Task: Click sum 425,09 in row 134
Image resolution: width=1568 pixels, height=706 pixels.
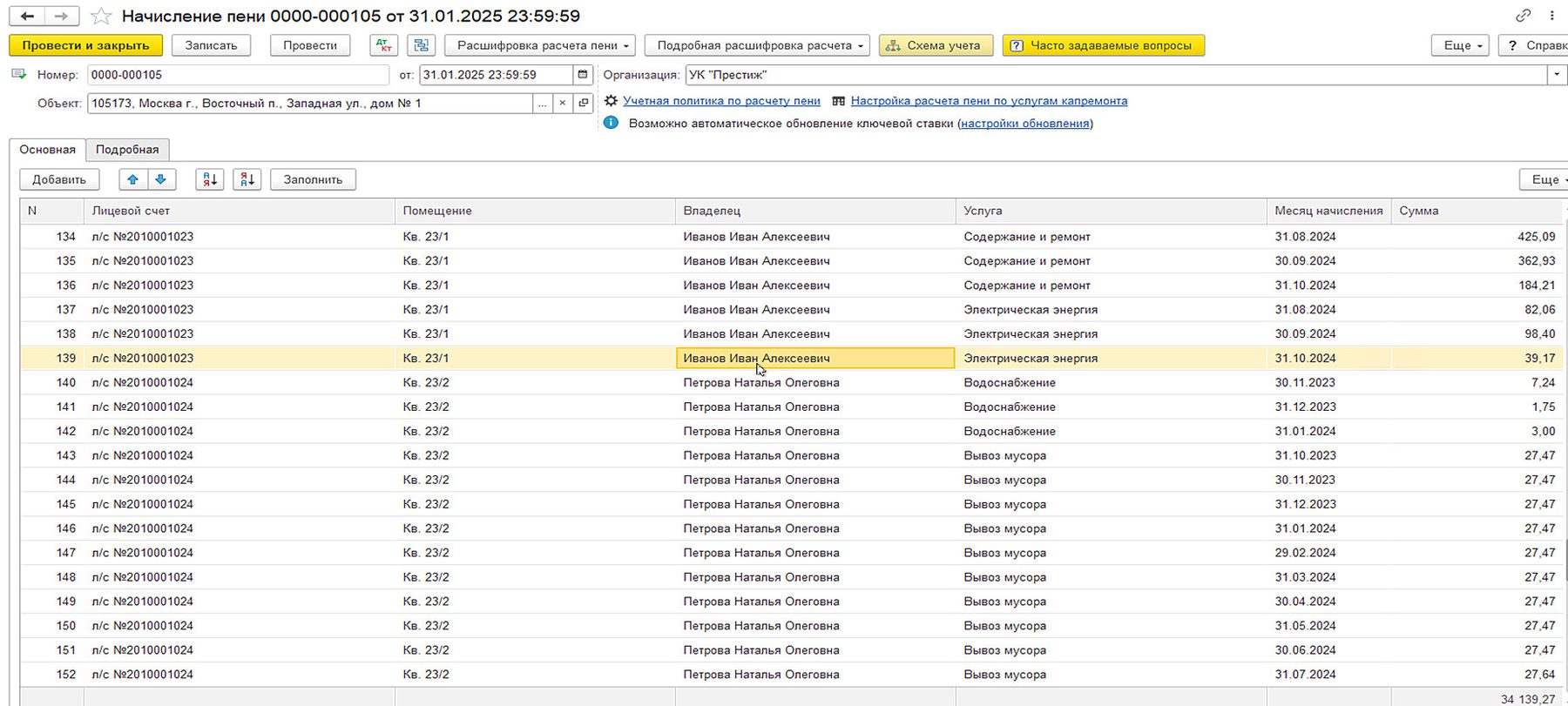Action: tap(1536, 237)
